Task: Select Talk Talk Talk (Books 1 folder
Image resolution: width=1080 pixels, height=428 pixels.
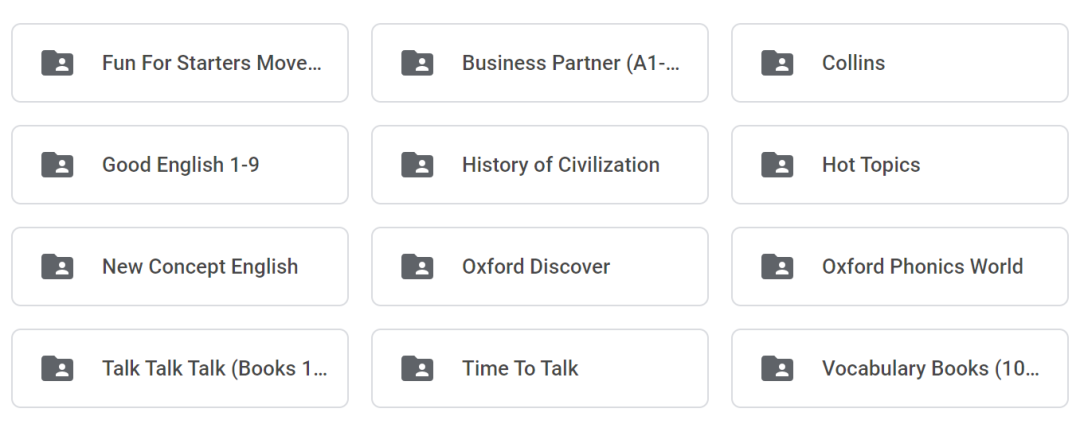Action: click(x=180, y=368)
